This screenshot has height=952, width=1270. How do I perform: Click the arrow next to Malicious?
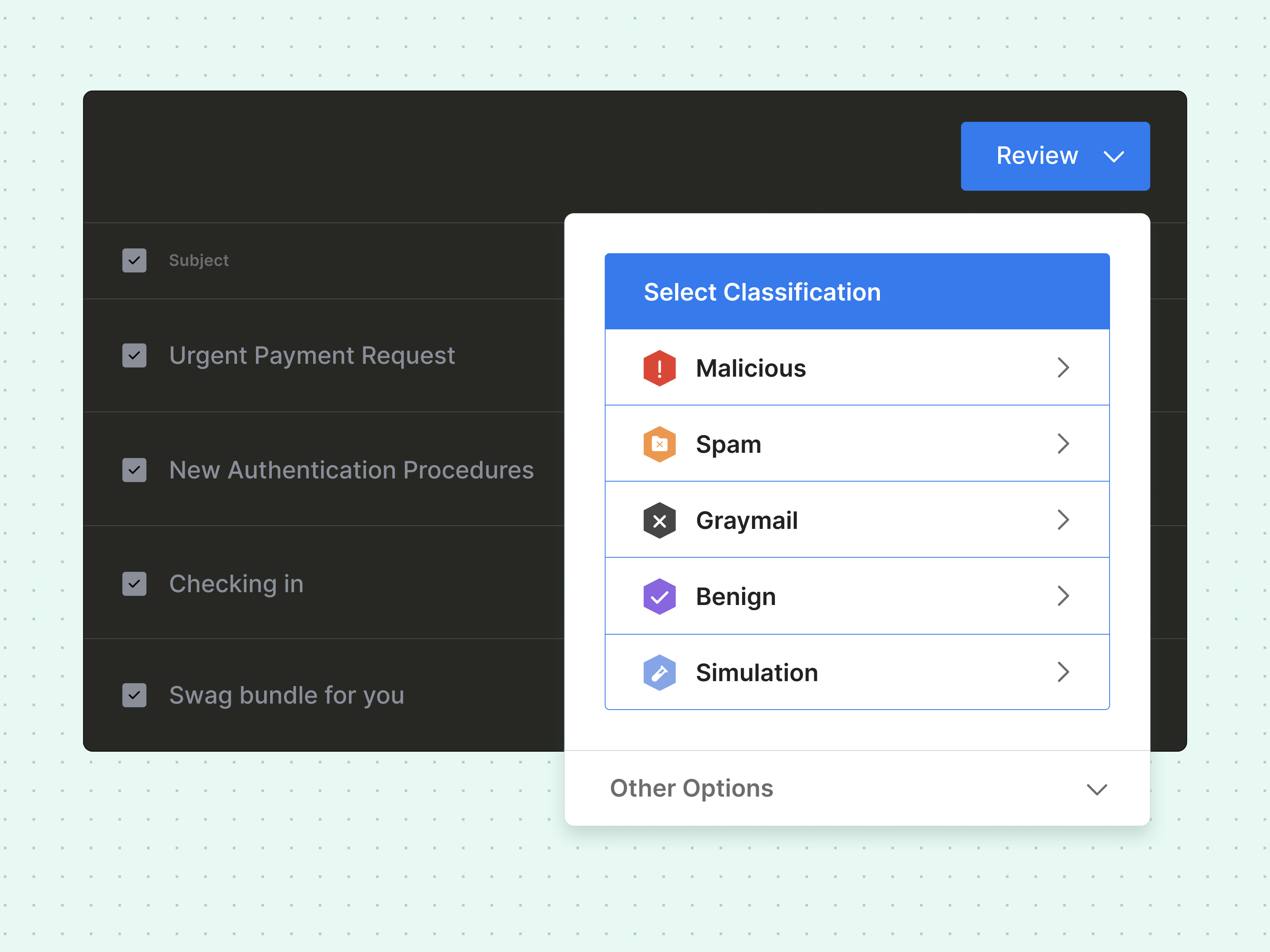(x=1063, y=368)
